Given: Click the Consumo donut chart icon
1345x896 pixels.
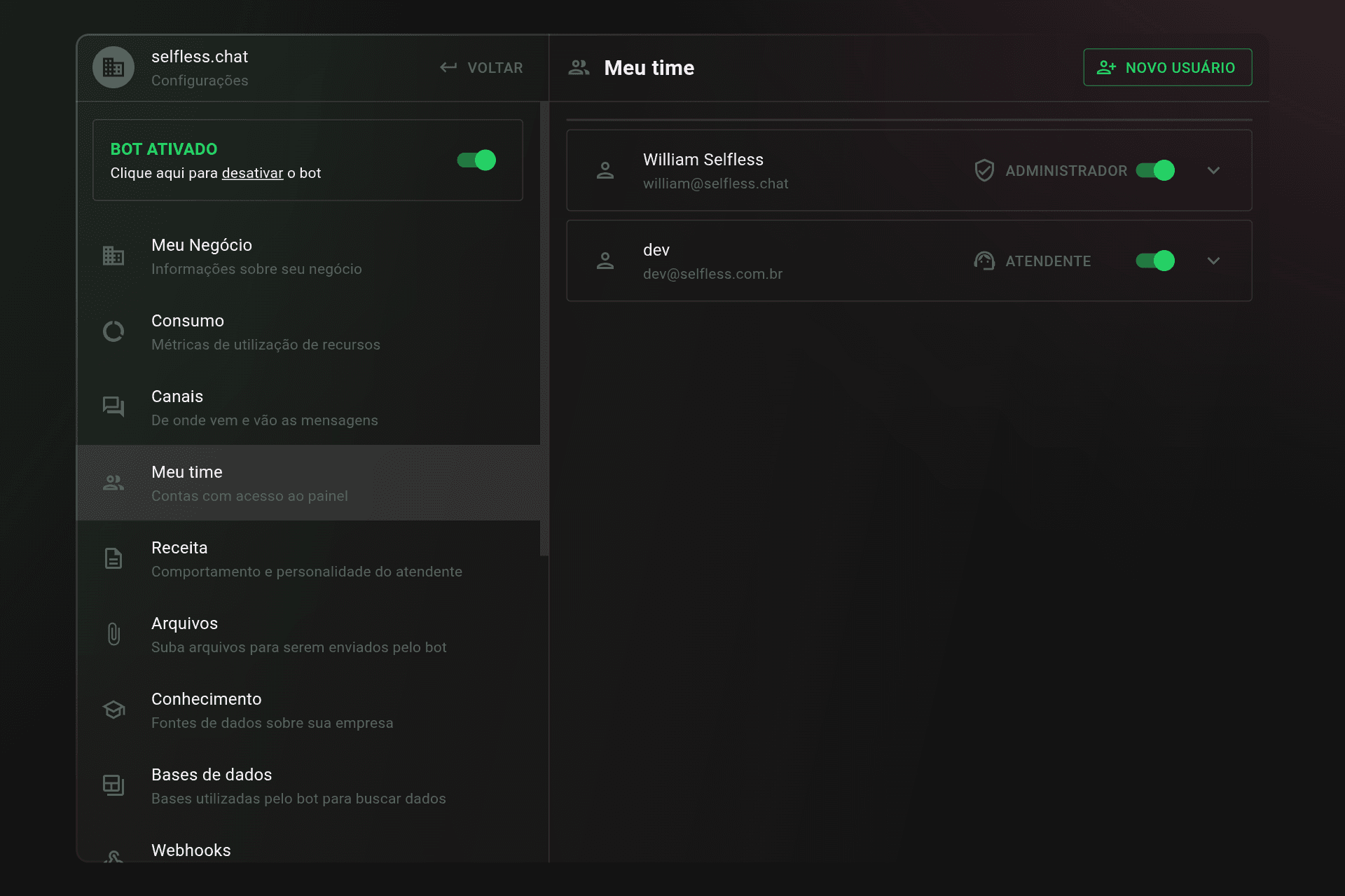Looking at the screenshot, I should coord(113,331).
